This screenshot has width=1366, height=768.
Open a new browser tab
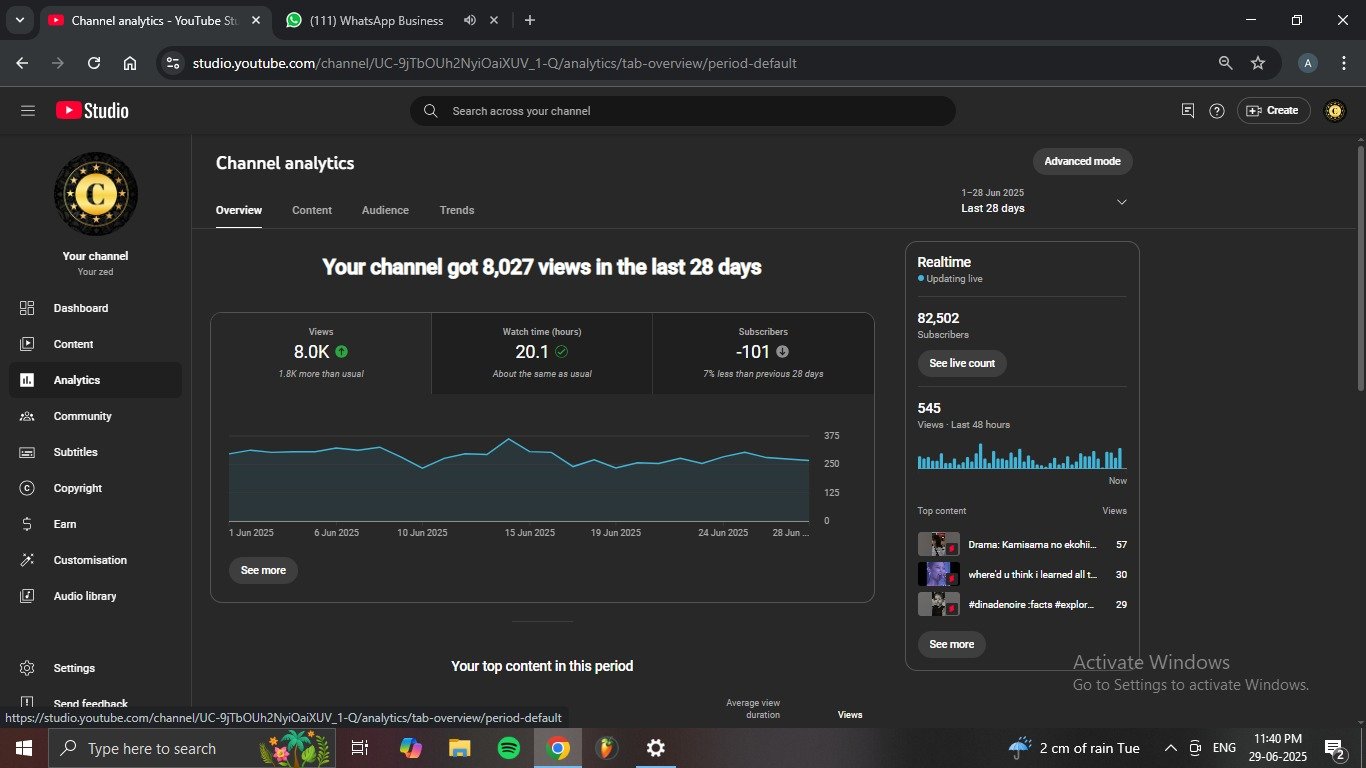tap(530, 20)
